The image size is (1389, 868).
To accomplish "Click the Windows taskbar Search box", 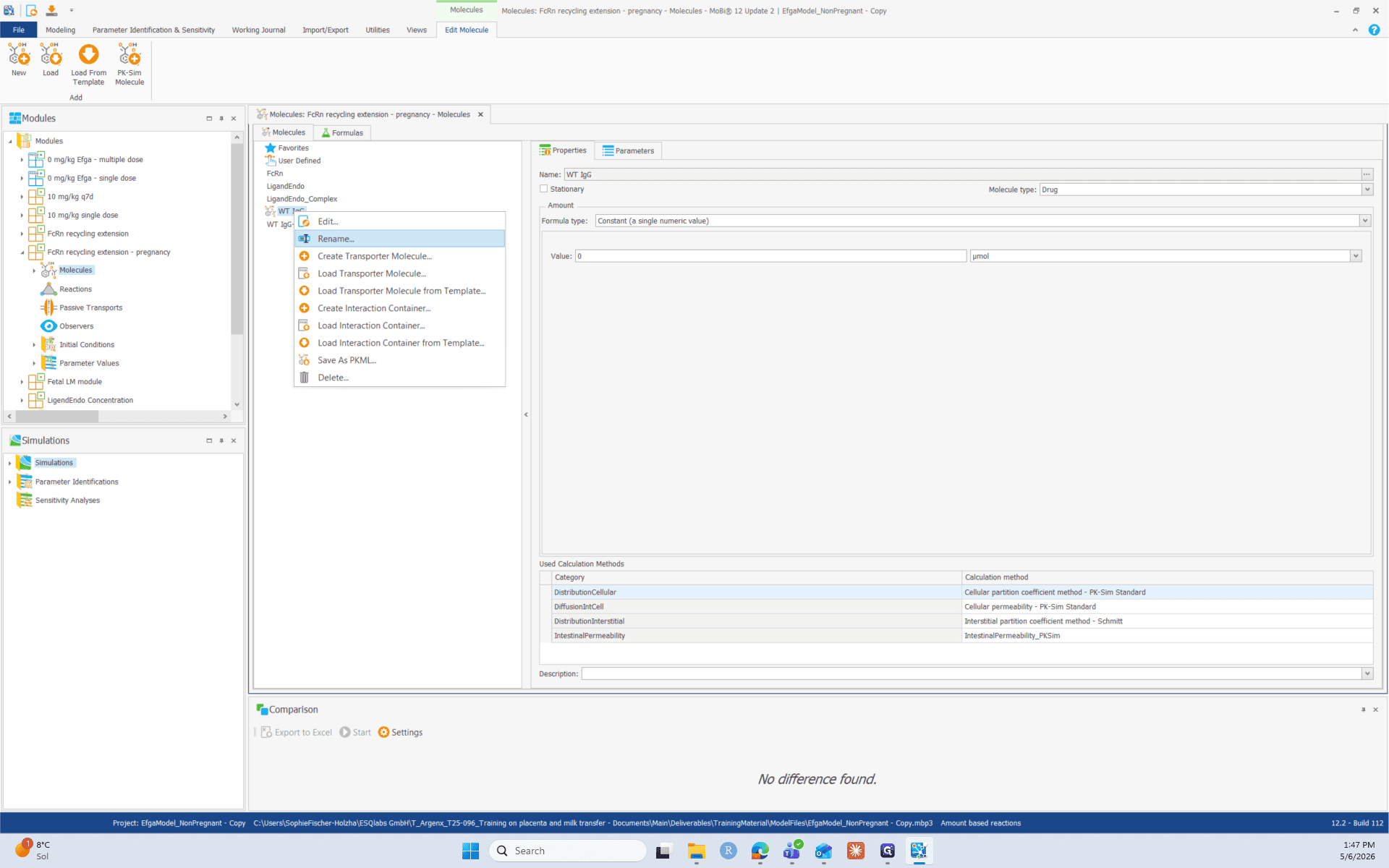I will (568, 851).
